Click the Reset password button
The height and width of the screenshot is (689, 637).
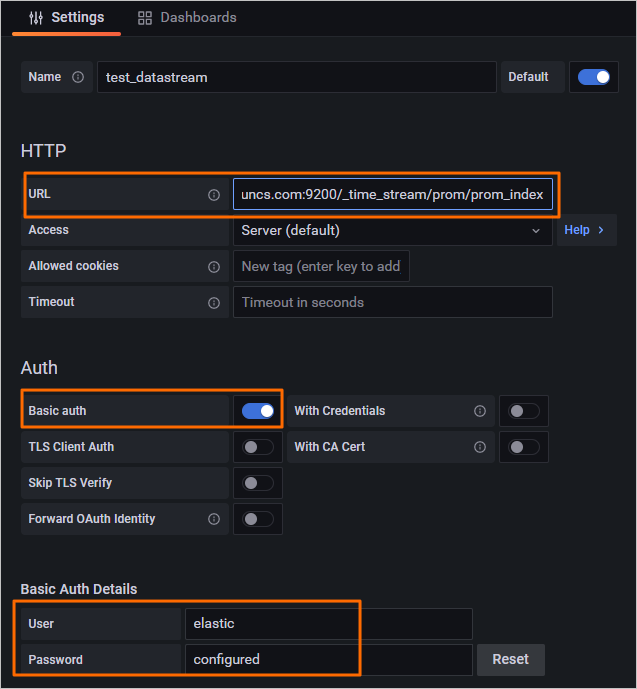(510, 659)
